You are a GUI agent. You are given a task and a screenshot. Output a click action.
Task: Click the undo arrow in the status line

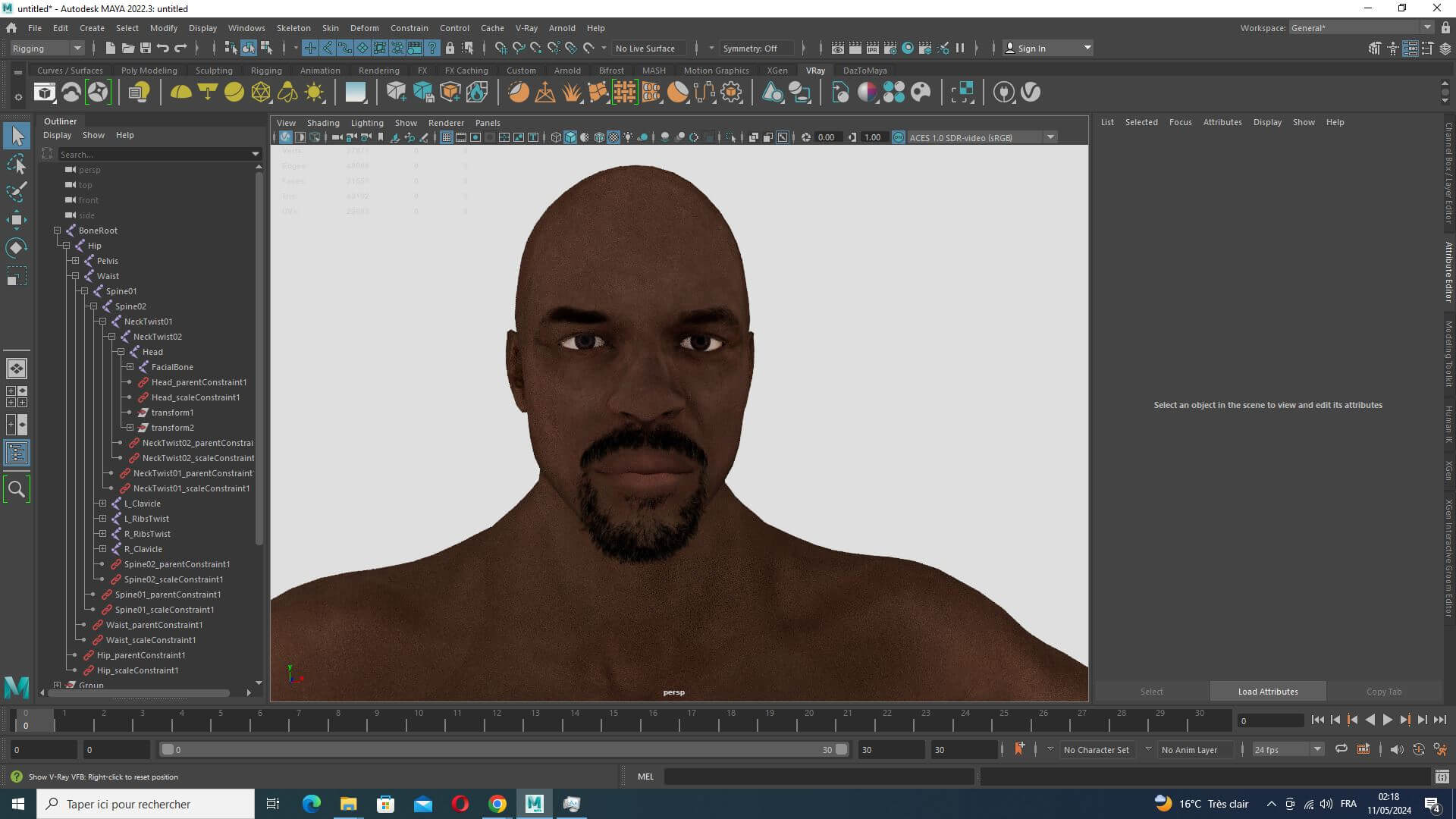pyautogui.click(x=162, y=48)
